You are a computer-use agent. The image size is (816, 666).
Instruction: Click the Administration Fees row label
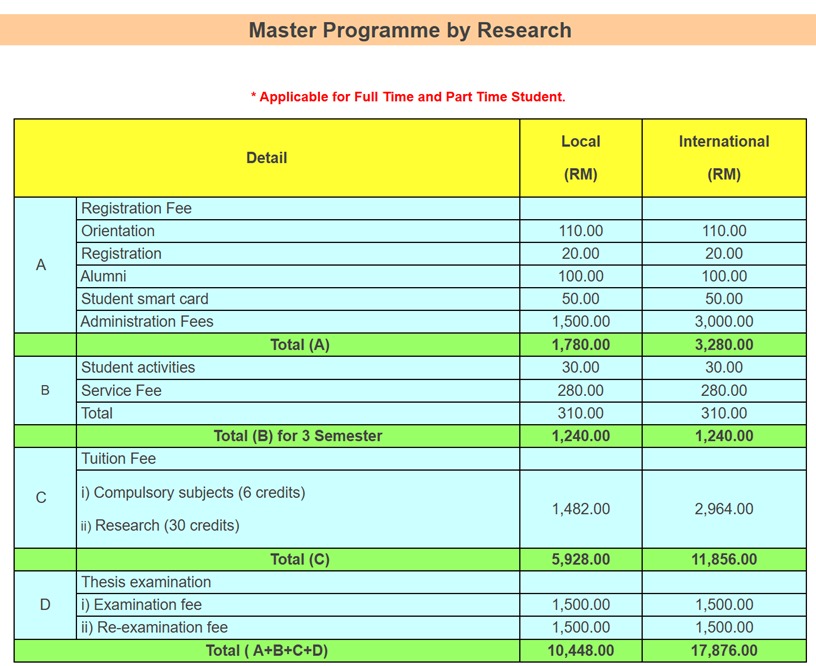147,322
